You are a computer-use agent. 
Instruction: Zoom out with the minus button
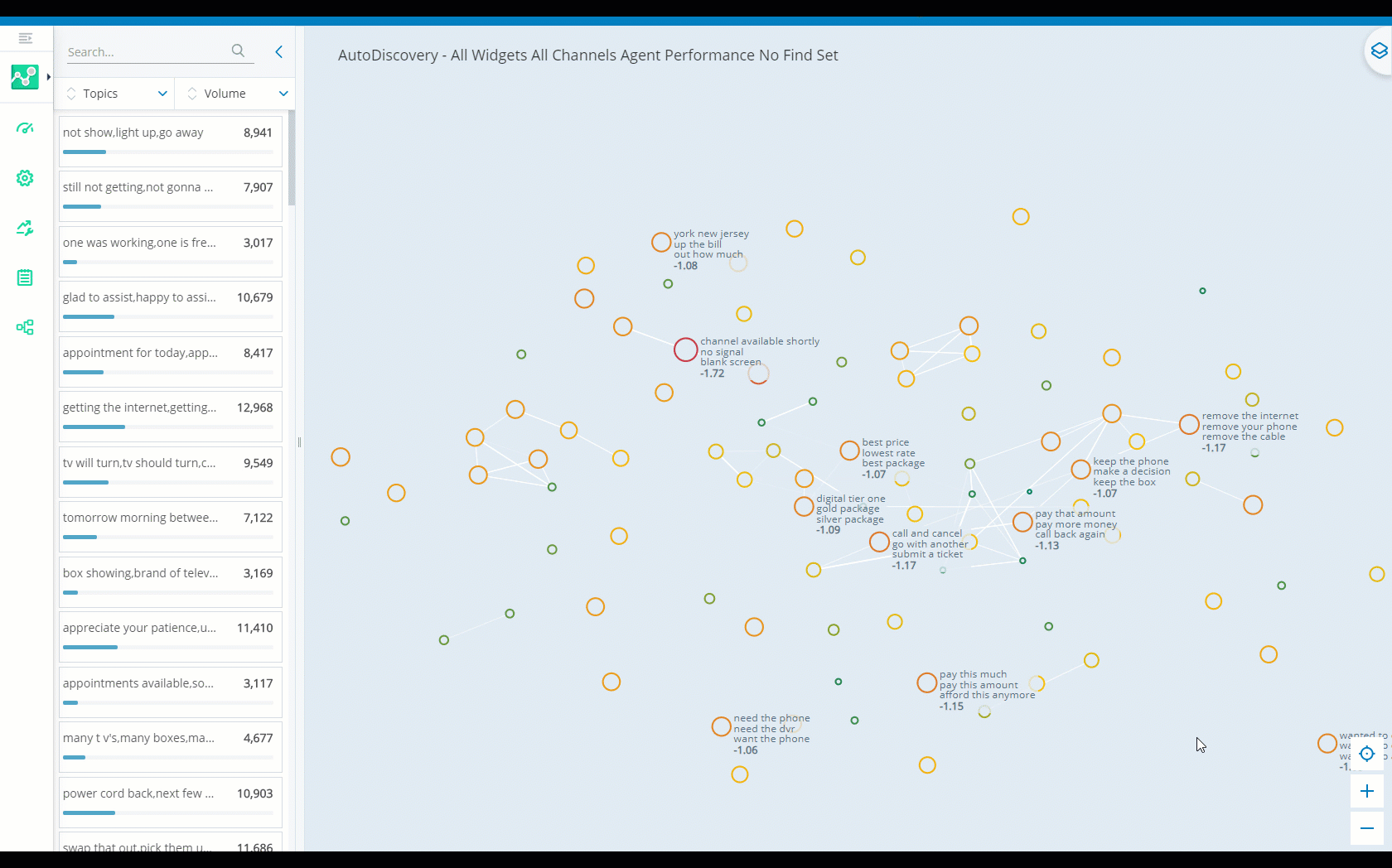(1367, 828)
